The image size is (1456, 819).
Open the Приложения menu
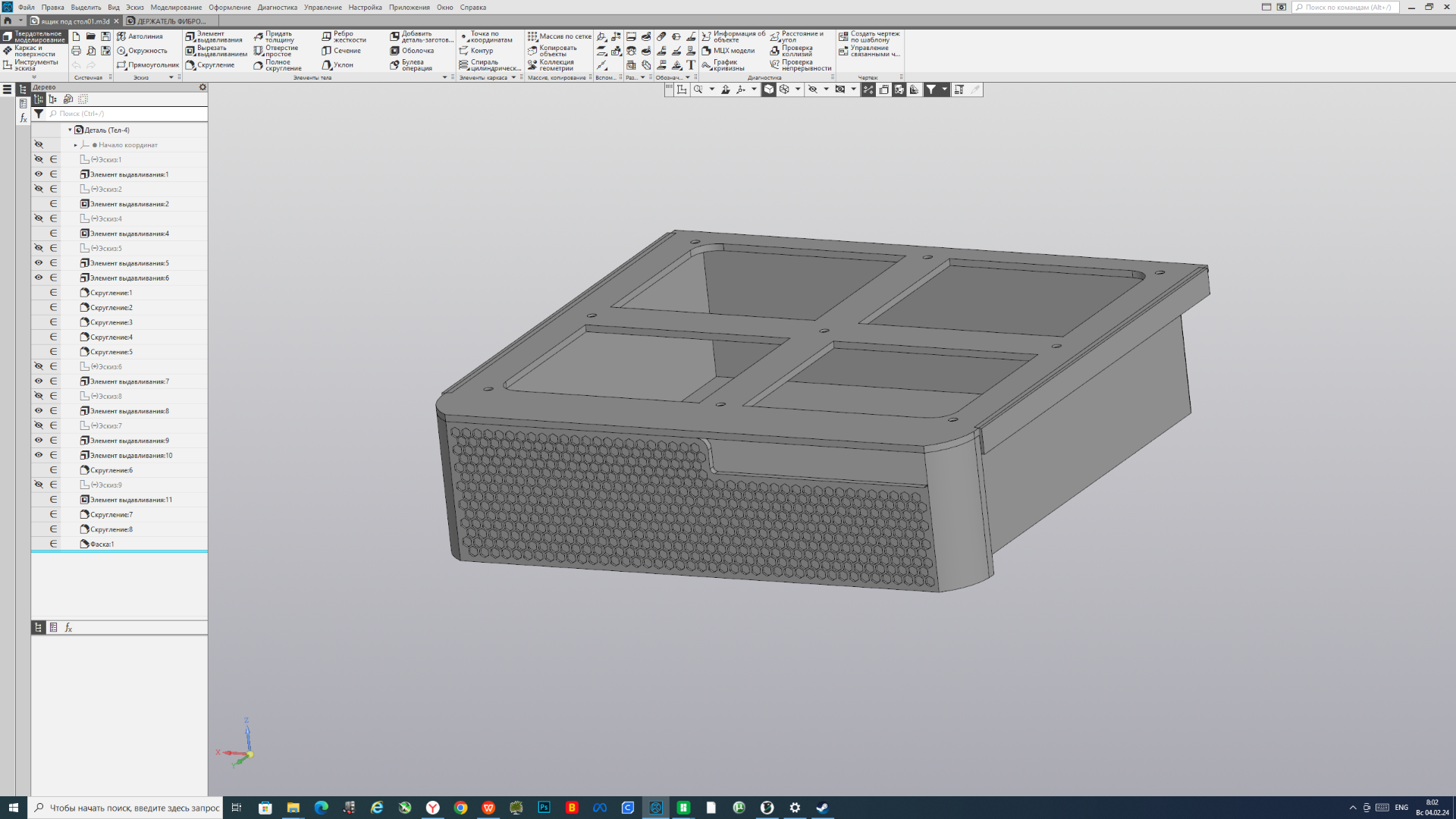(x=409, y=8)
